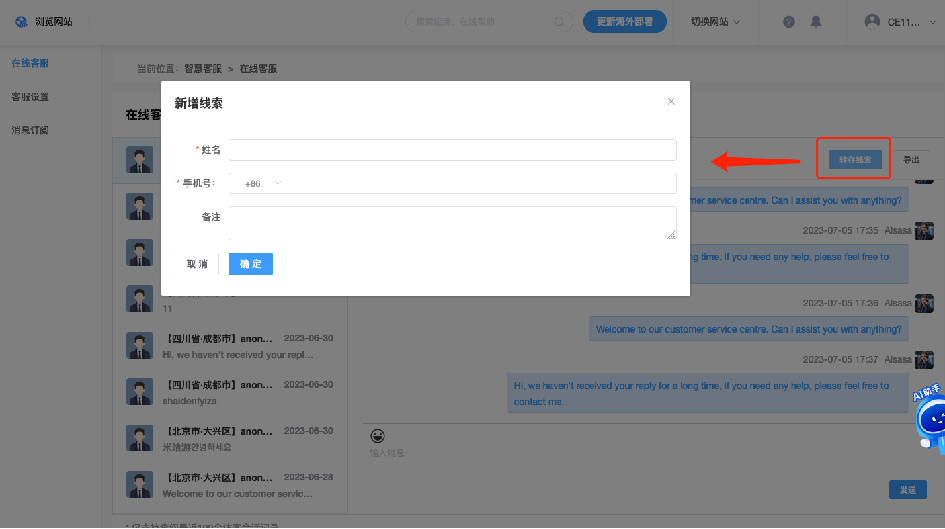Click the resize grip of 备注 textarea
The image size is (945, 529).
671,235
